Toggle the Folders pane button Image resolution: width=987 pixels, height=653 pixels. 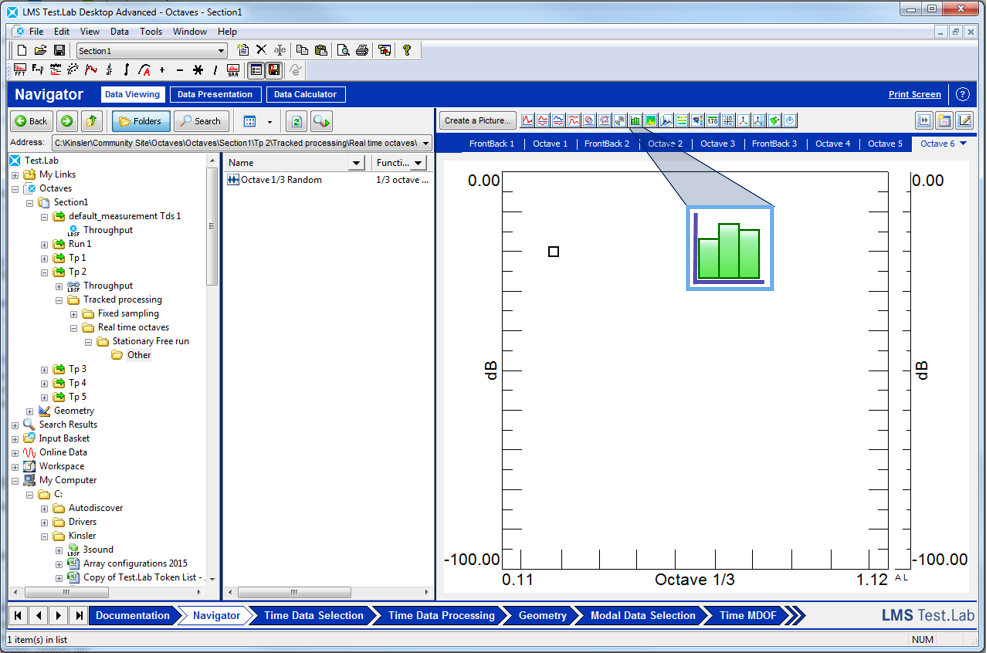pos(140,121)
